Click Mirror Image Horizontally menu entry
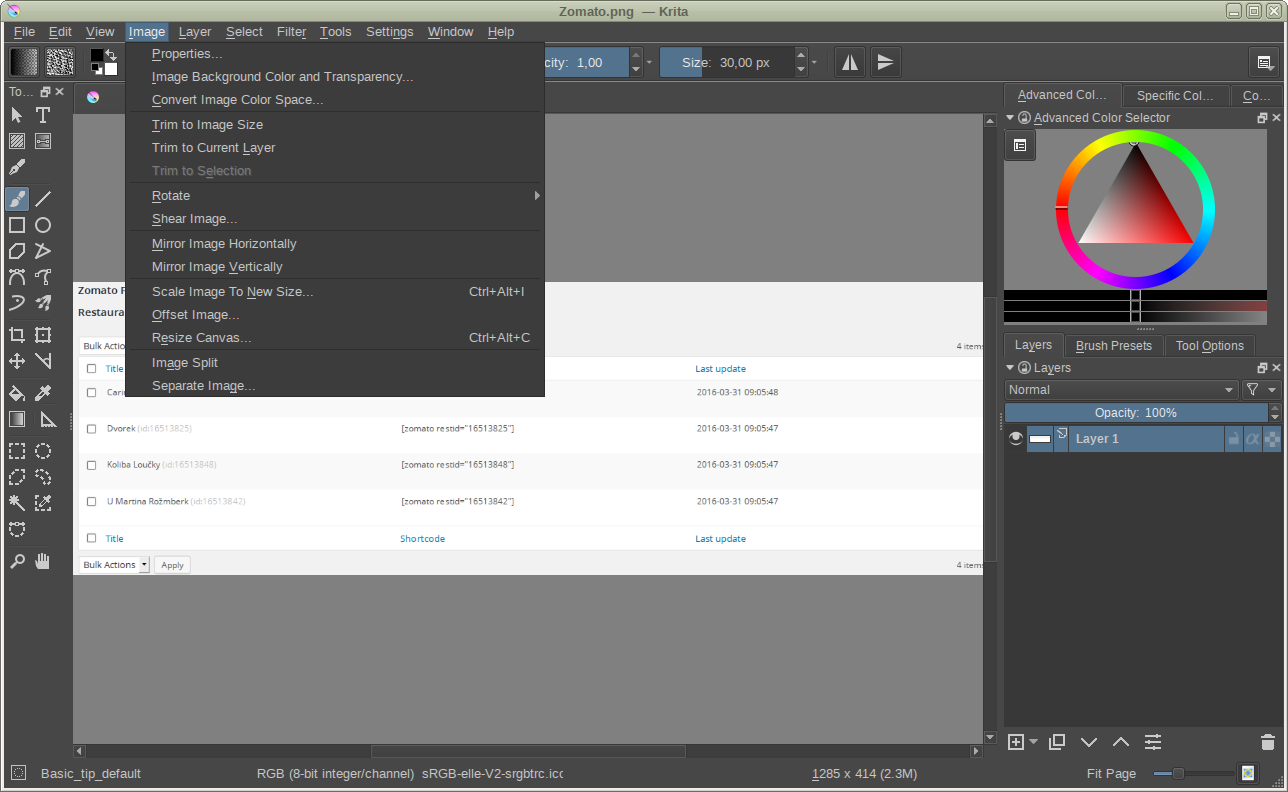The width and height of the screenshot is (1288, 792). [x=224, y=244]
